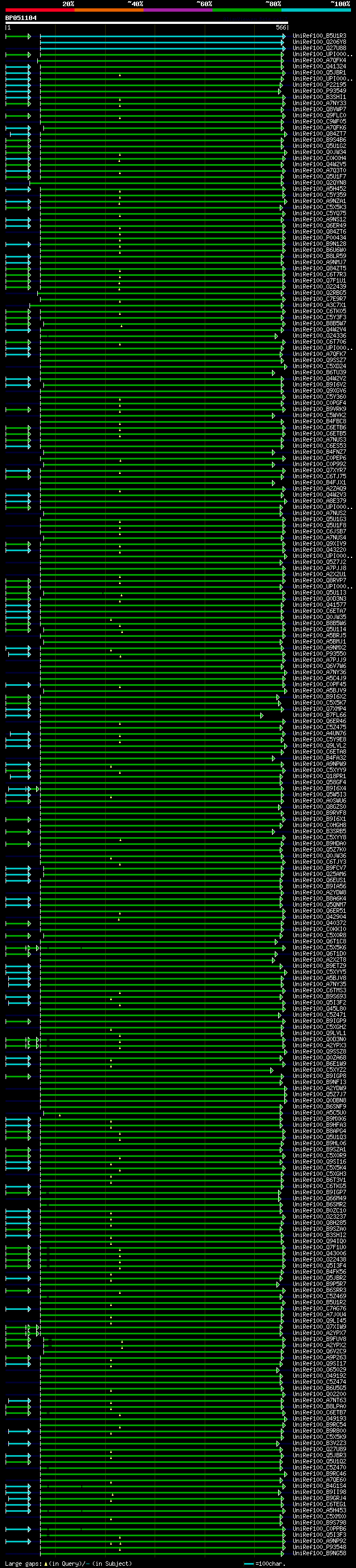
Task: Select hit UniRef100_A7QFK6
Action: pos(319,128)
